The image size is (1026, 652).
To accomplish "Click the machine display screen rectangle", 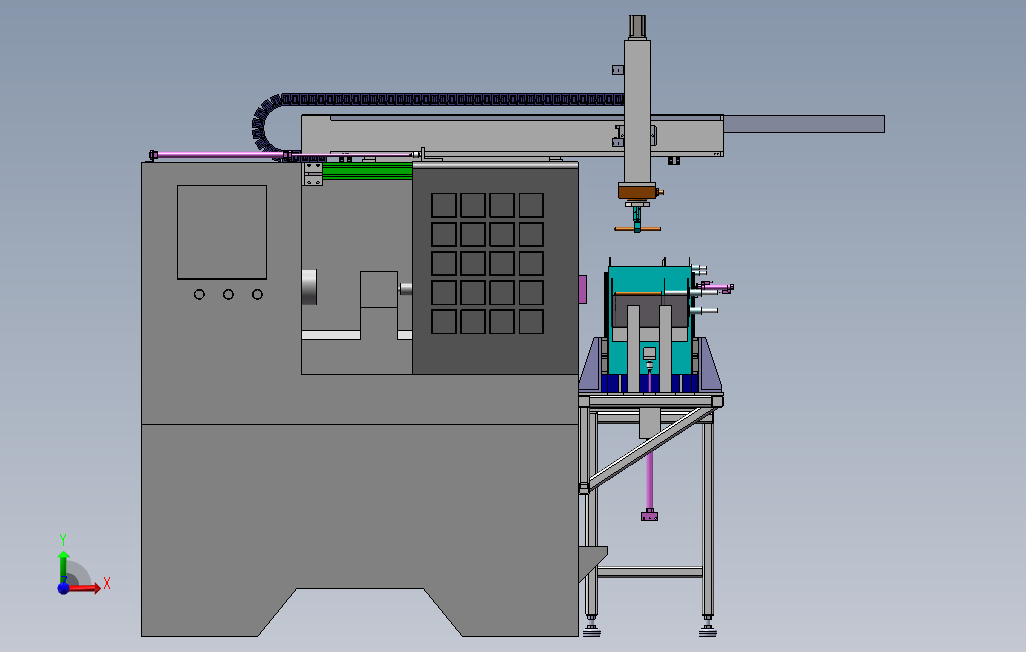I will pyautogui.click(x=220, y=230).
